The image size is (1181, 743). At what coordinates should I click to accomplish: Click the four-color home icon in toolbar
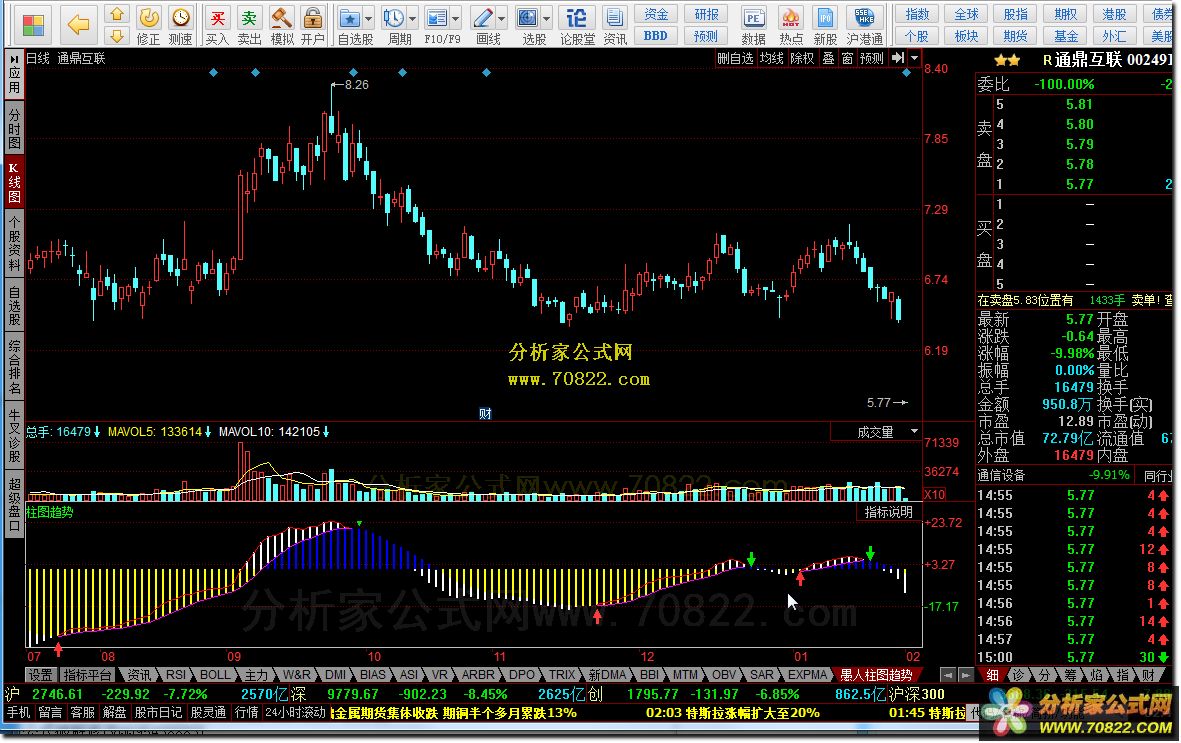(x=32, y=25)
